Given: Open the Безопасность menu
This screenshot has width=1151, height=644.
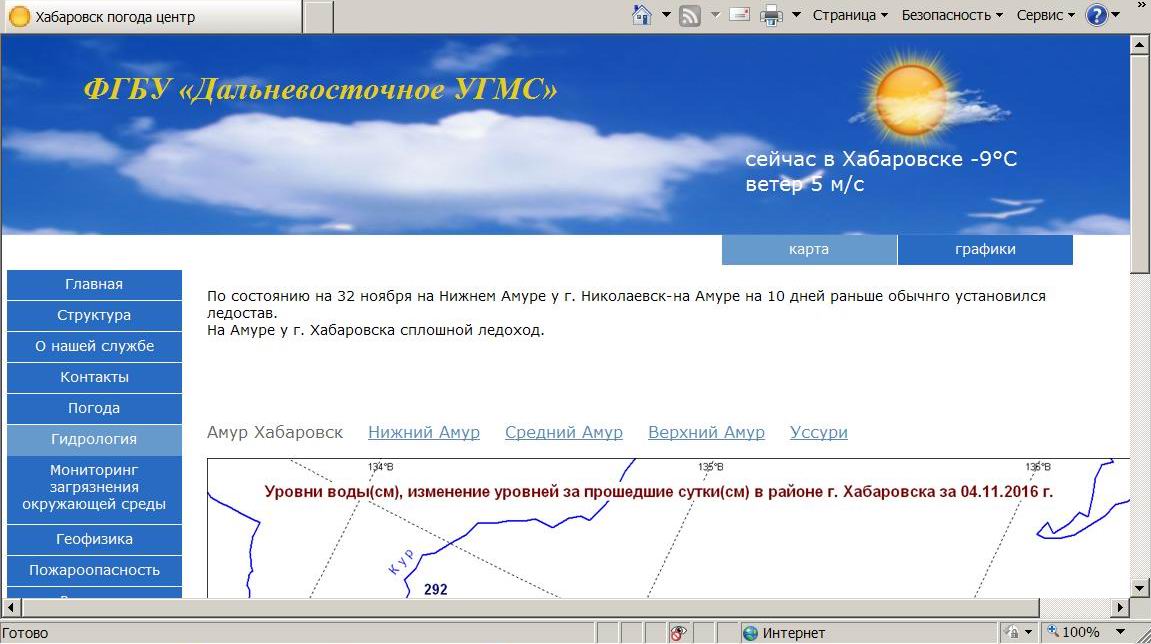Looking at the screenshot, I should click(x=951, y=15).
